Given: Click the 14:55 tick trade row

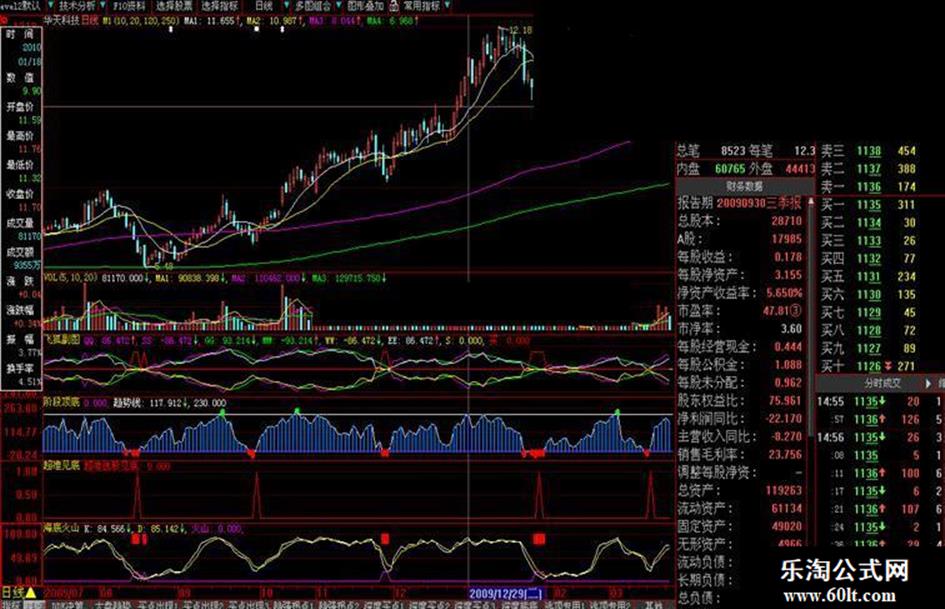Looking at the screenshot, I should click(880, 401).
